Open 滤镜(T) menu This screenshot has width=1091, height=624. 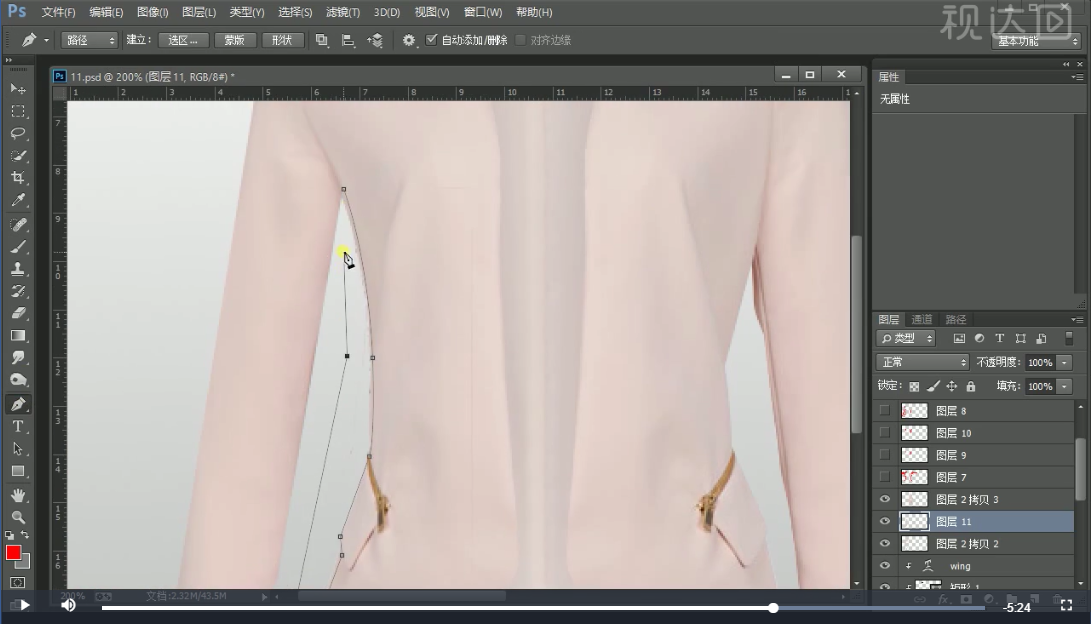(x=342, y=13)
